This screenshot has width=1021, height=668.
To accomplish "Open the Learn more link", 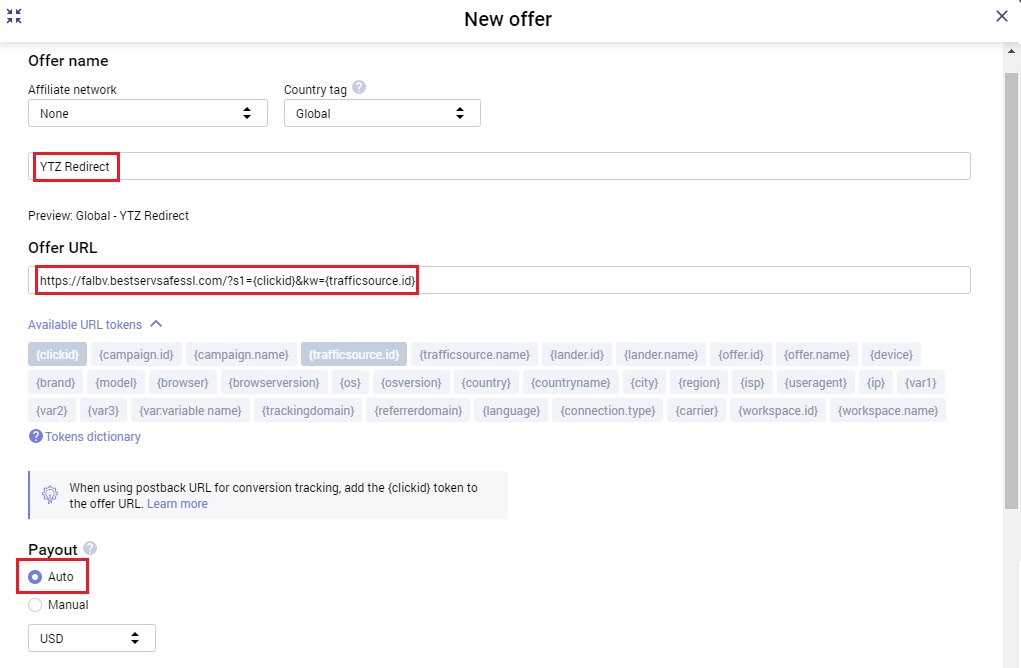I will coord(177,504).
